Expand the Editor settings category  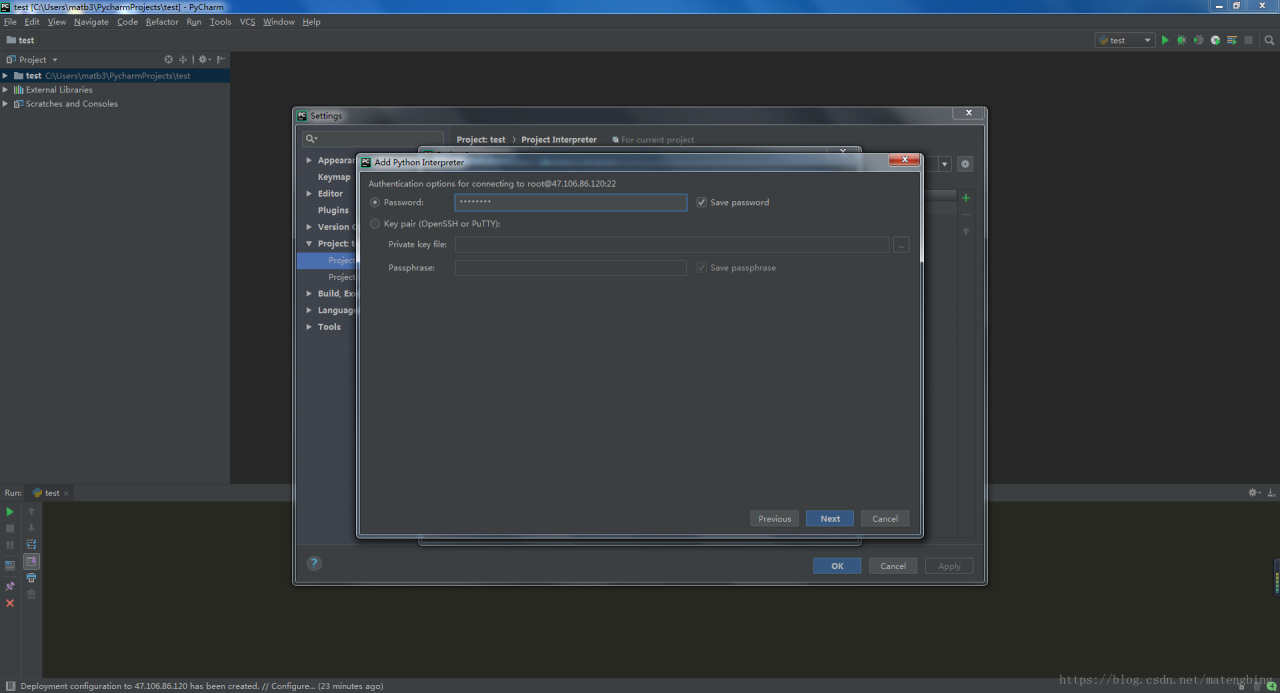point(309,194)
